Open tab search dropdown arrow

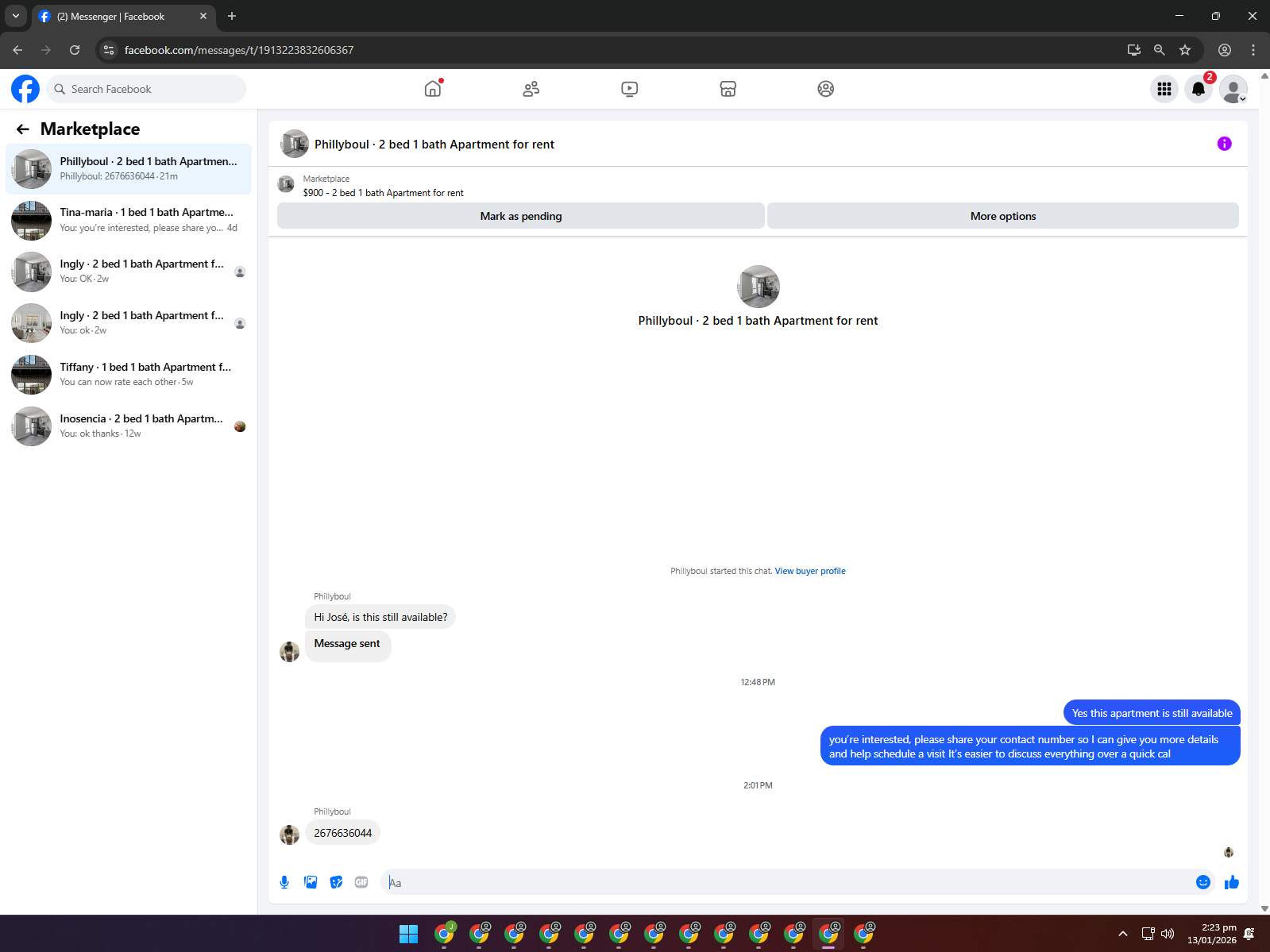15,16
